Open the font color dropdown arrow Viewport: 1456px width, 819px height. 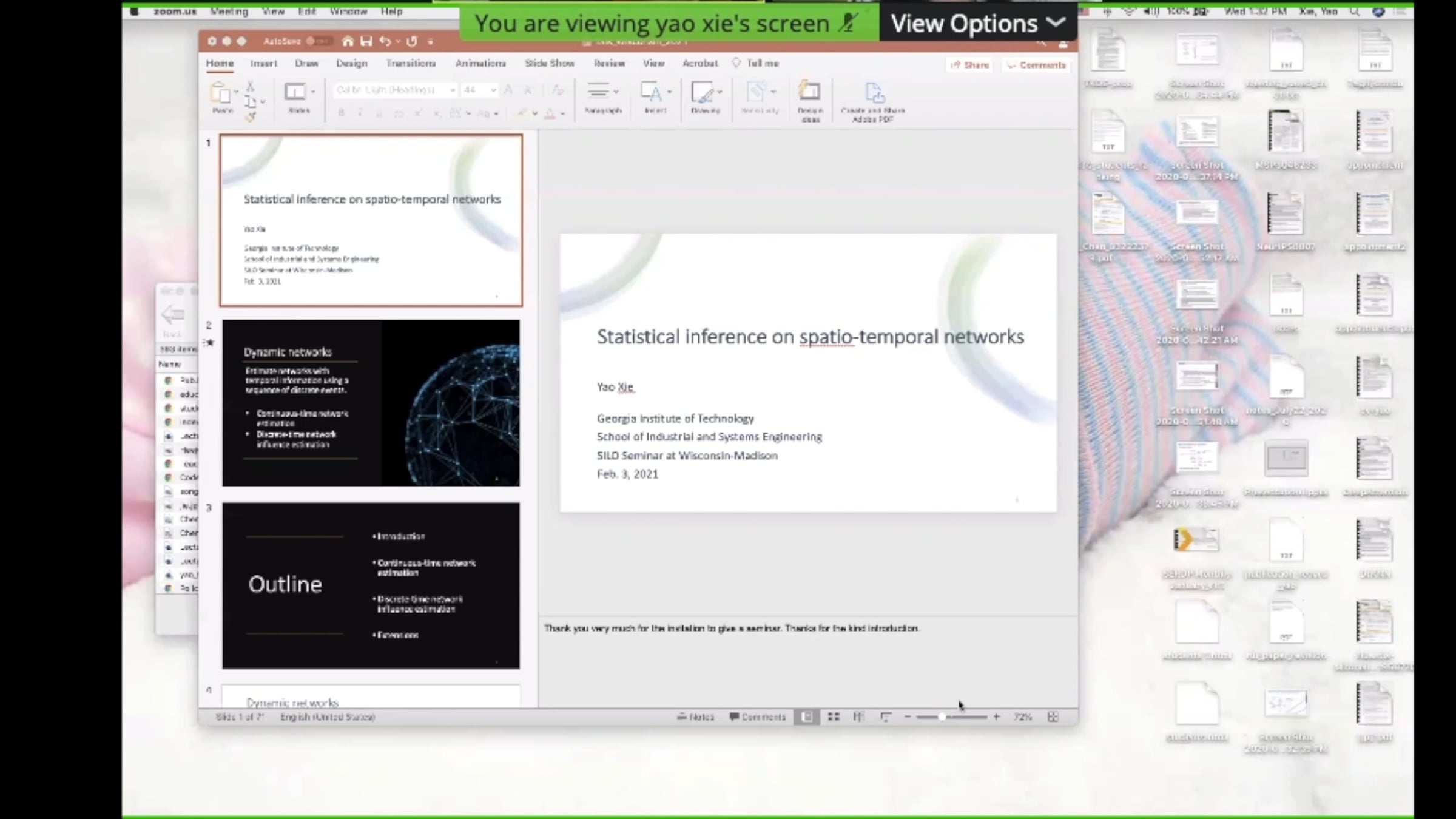(563, 113)
